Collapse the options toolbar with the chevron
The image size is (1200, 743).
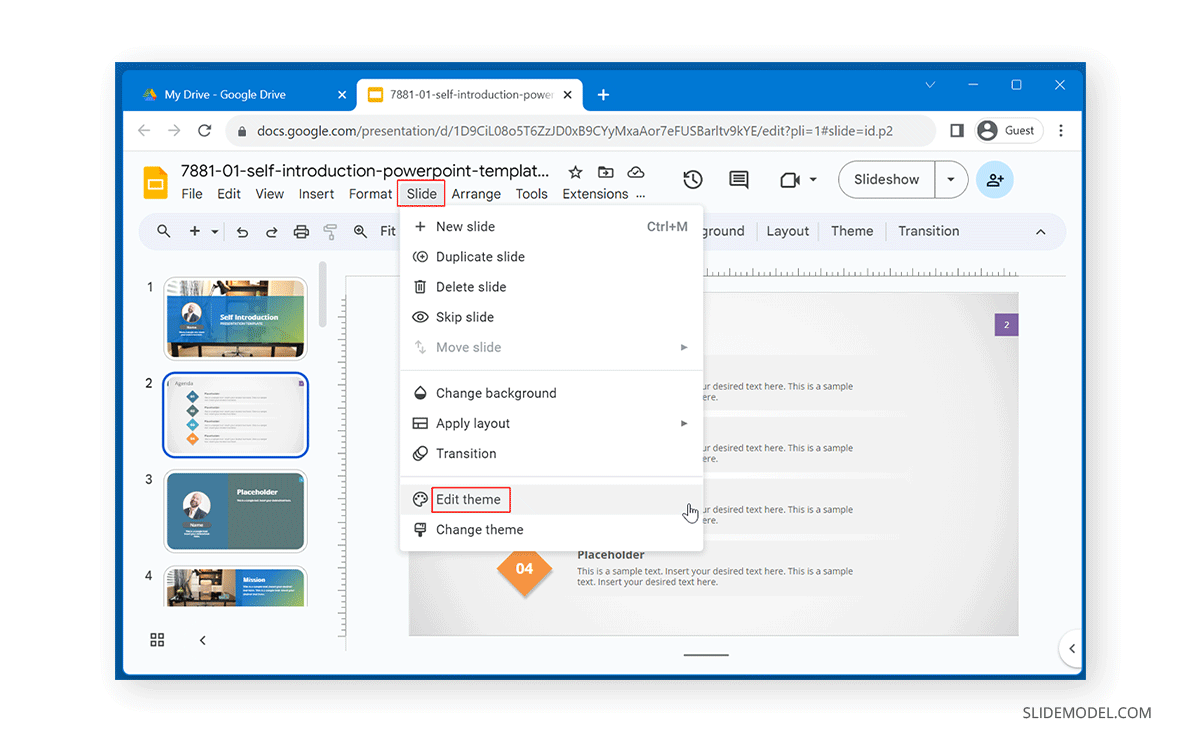click(x=1040, y=231)
